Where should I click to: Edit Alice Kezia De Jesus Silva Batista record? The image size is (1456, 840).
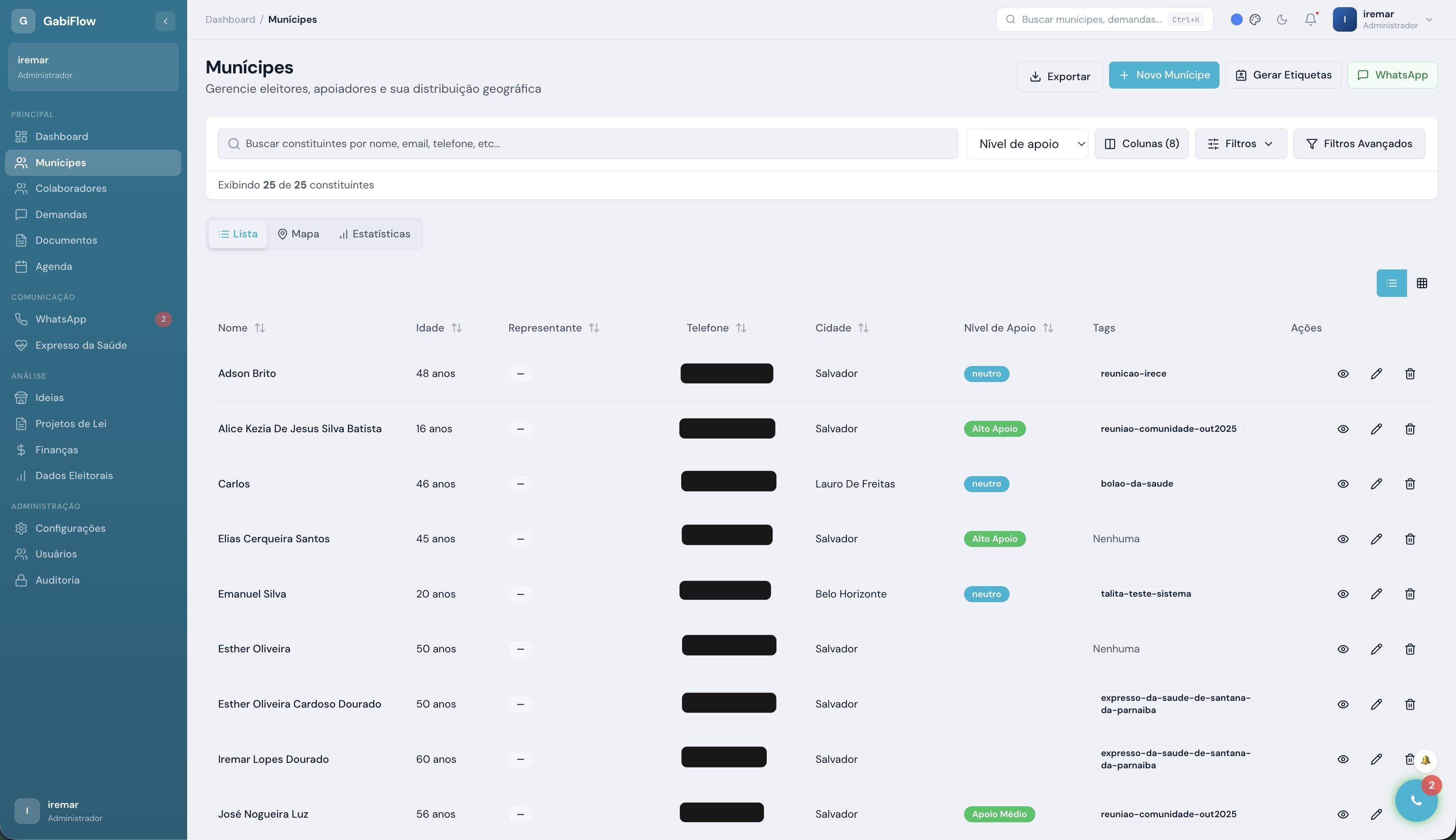(x=1376, y=429)
